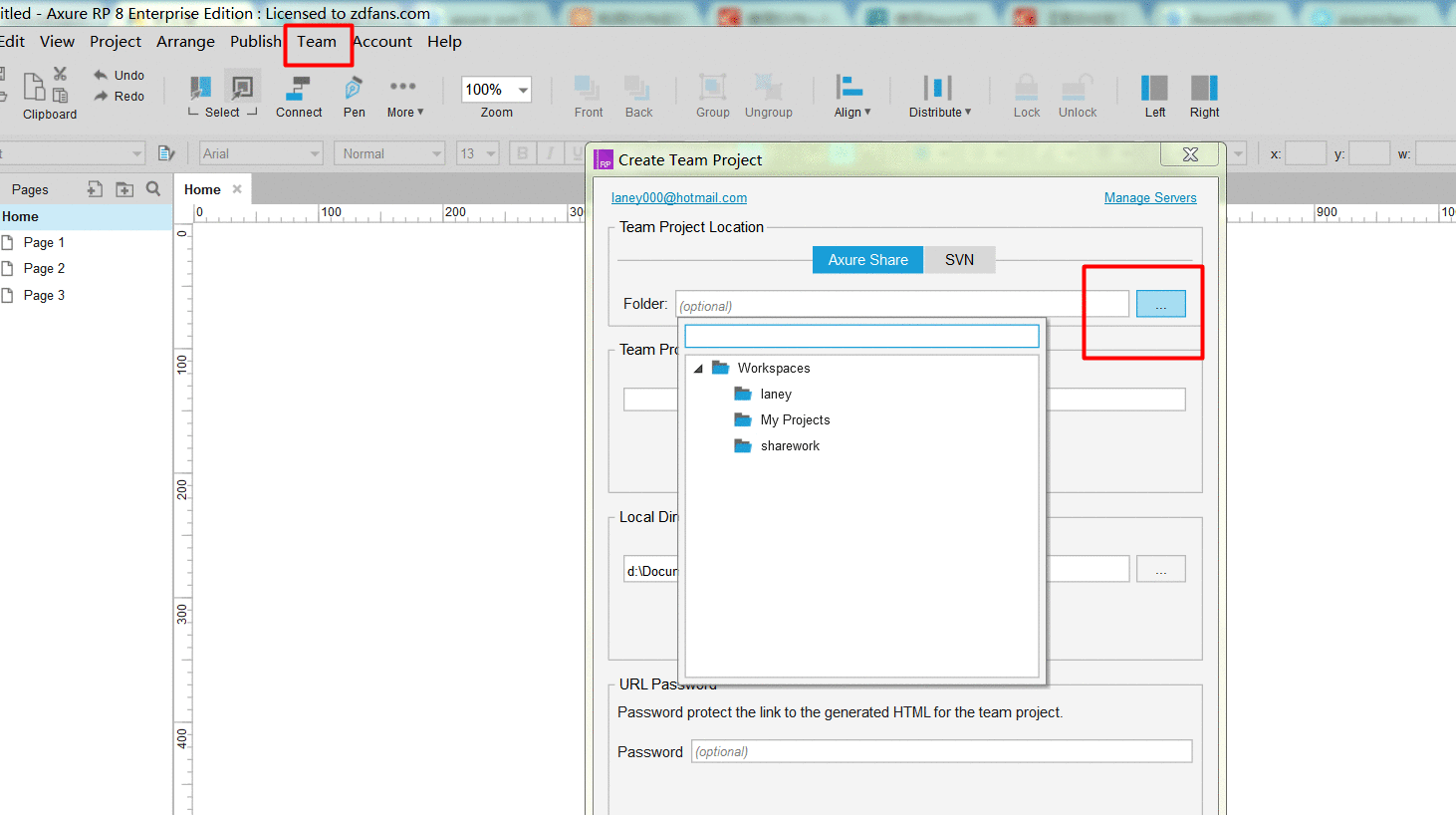
Task: Add a new folder in Pages panel
Action: (x=124, y=189)
